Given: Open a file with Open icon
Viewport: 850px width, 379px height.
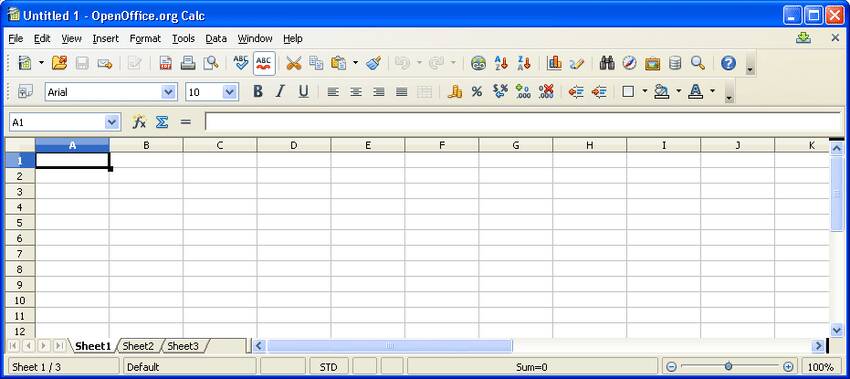Looking at the screenshot, I should 59,63.
